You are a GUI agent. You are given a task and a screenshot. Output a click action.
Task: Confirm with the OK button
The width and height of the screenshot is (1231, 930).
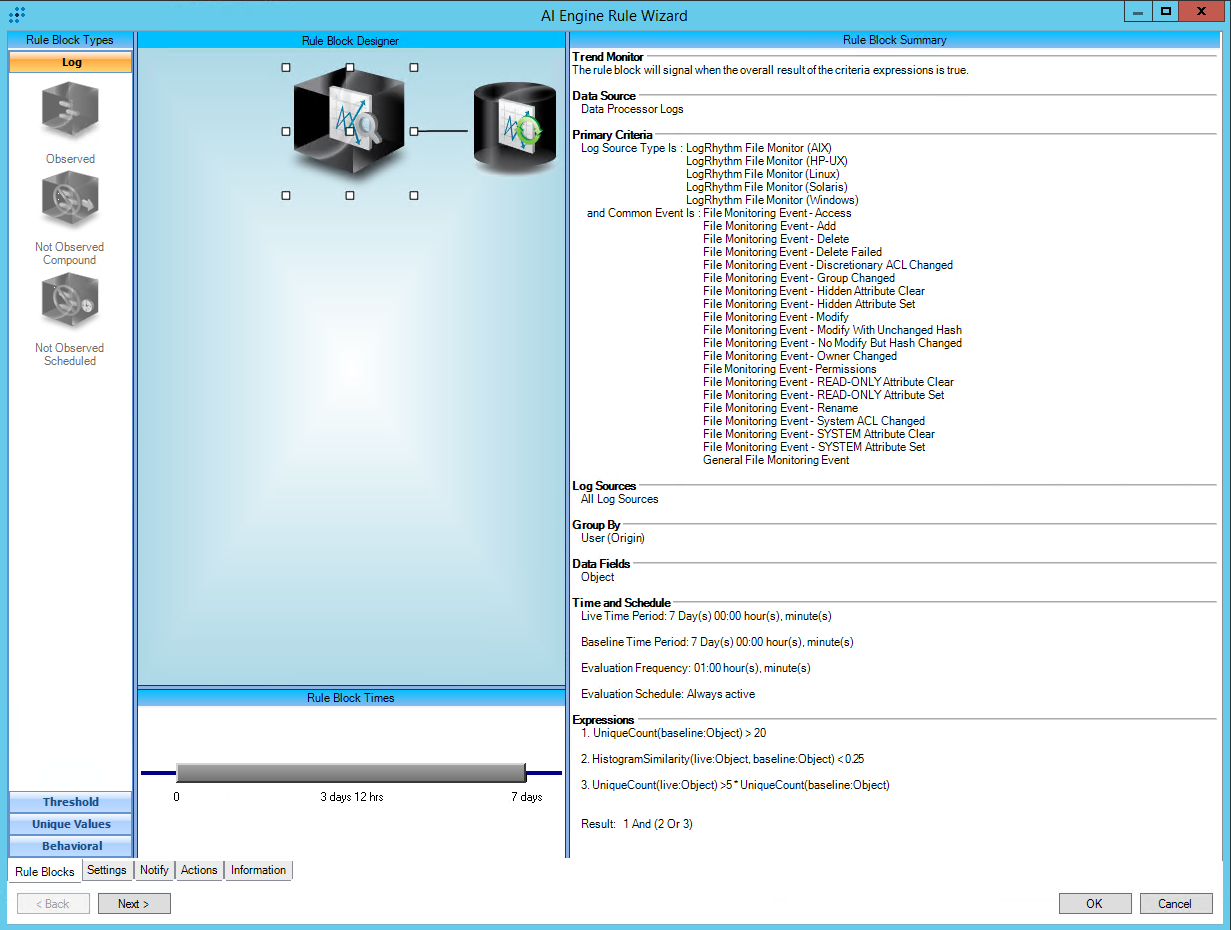[x=1095, y=904]
